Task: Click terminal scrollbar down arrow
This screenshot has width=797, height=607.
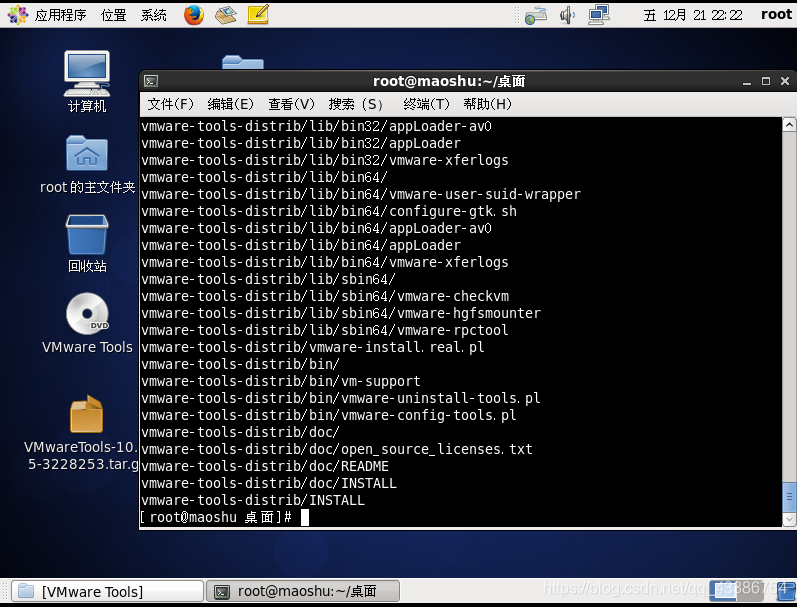Action: pyautogui.click(x=789, y=520)
